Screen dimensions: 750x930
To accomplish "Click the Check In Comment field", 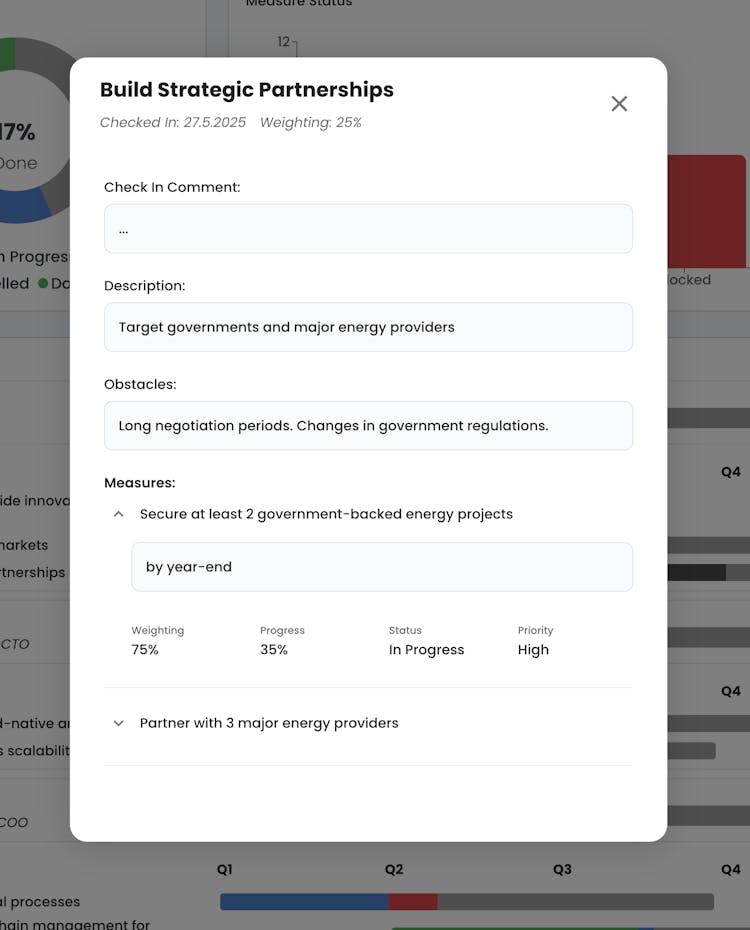I will (x=368, y=229).
